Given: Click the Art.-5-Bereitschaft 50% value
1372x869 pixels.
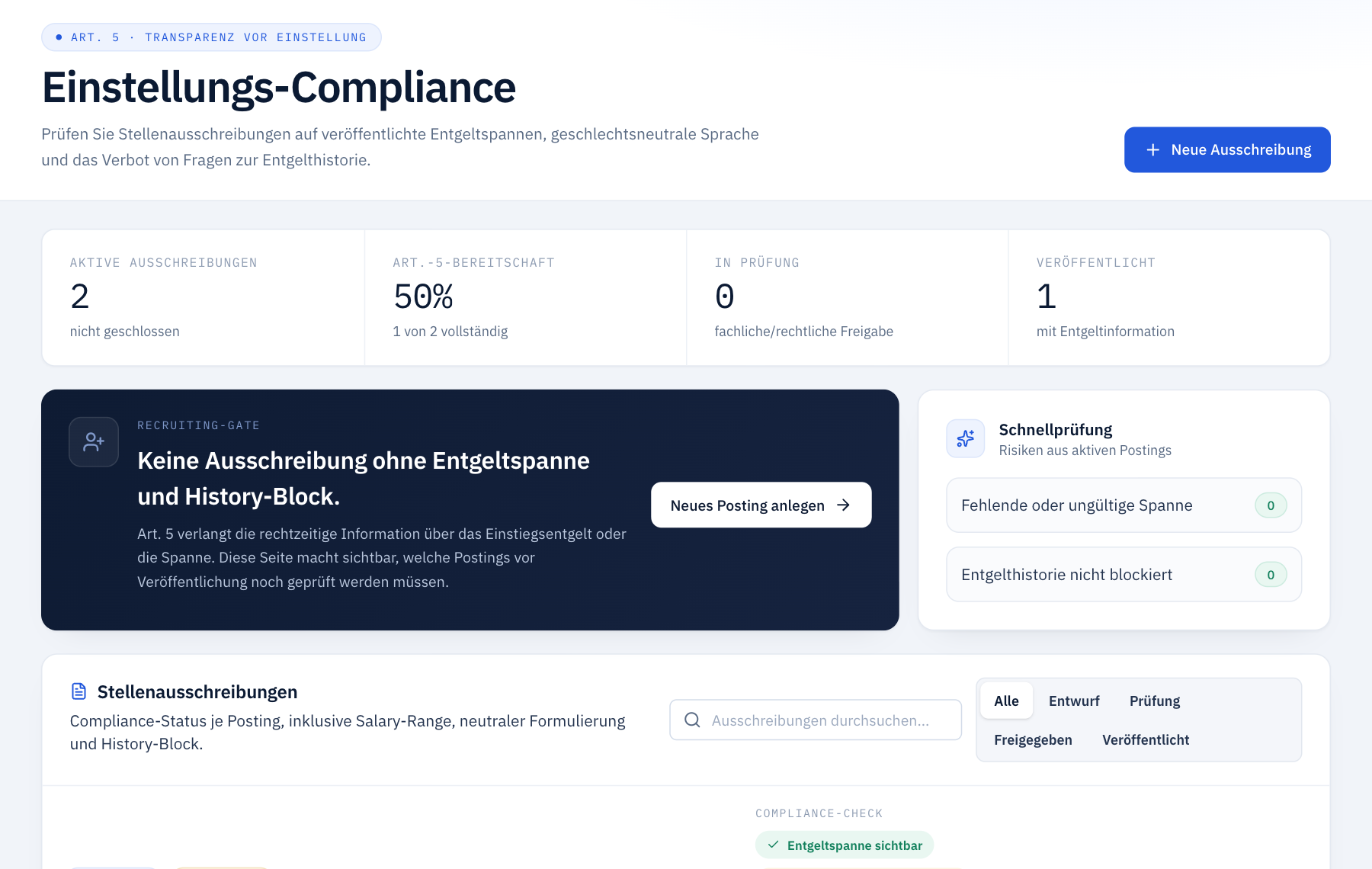Looking at the screenshot, I should (423, 297).
